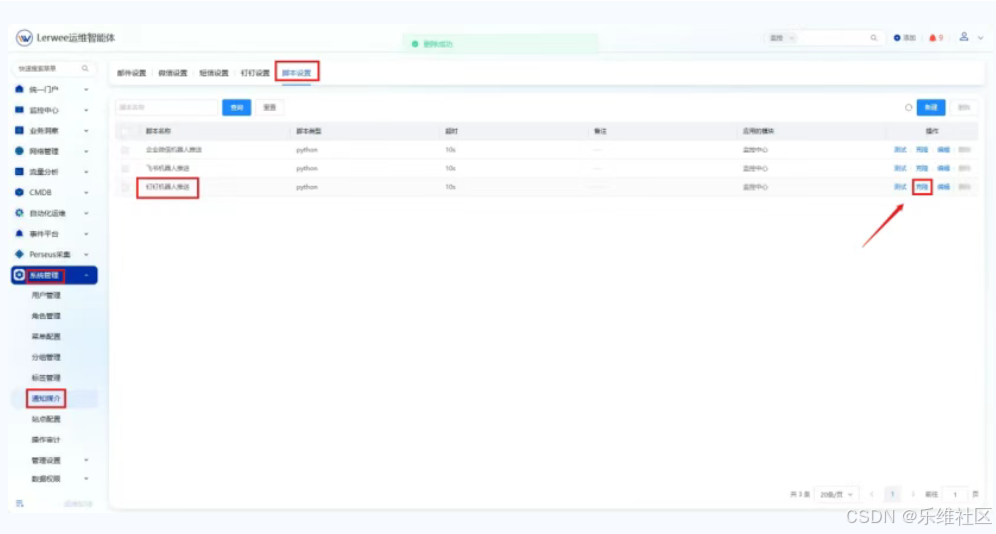Open 分组管理 in the sidebar
The width and height of the screenshot is (996, 534).
pos(46,357)
